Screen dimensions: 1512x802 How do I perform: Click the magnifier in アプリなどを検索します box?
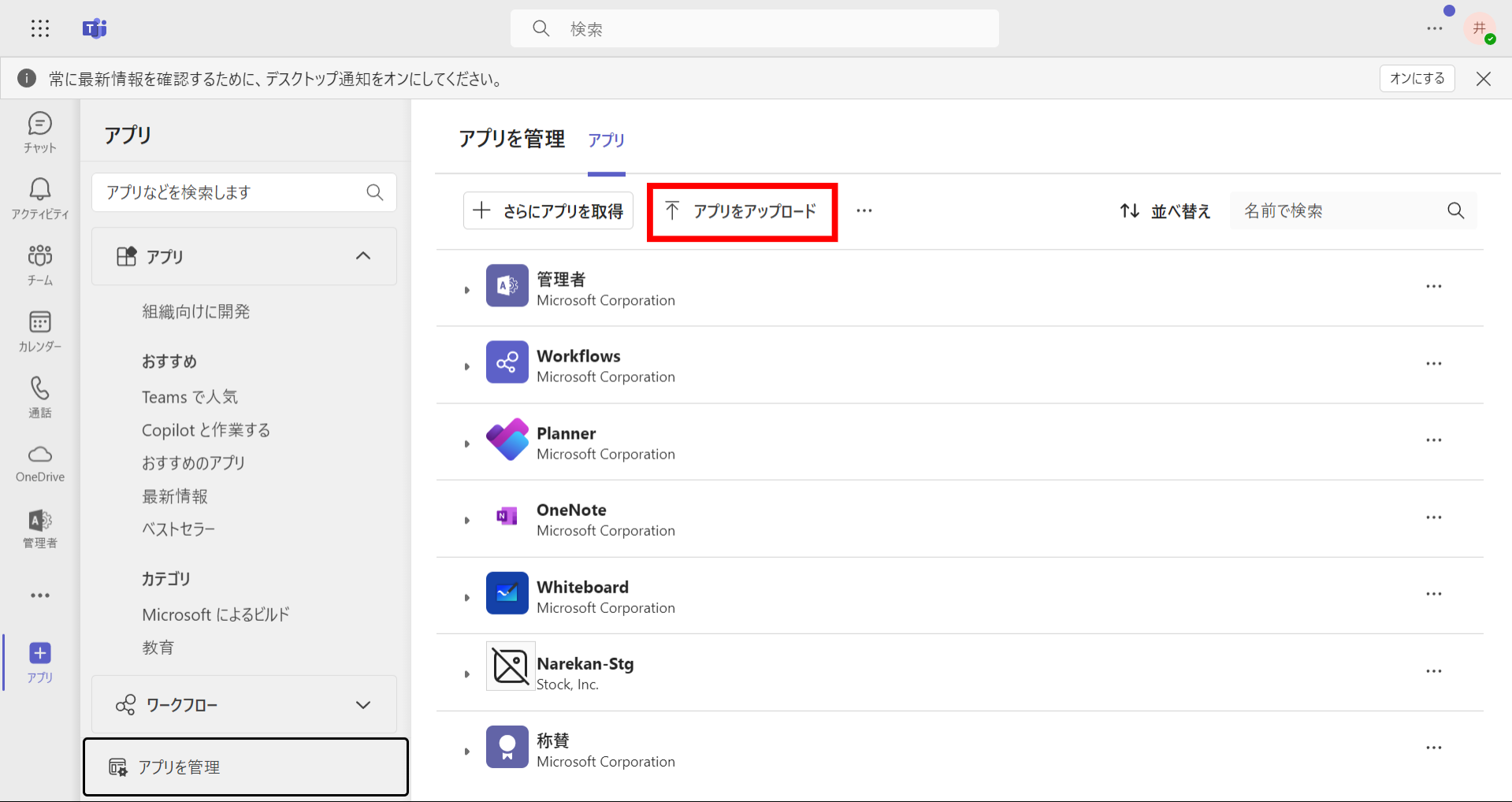375,192
